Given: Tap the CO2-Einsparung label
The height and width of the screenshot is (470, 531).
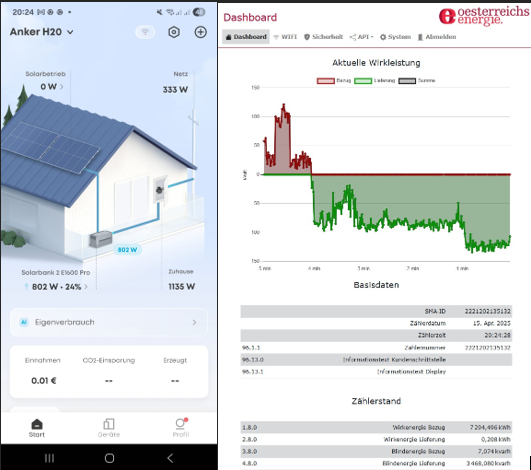Looking at the screenshot, I should click(109, 360).
